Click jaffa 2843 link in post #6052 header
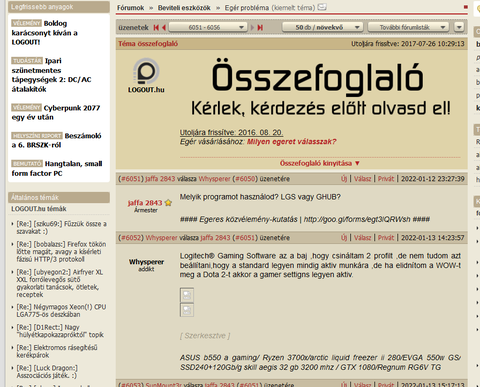The width and height of the screenshot is (480, 387). [215, 238]
